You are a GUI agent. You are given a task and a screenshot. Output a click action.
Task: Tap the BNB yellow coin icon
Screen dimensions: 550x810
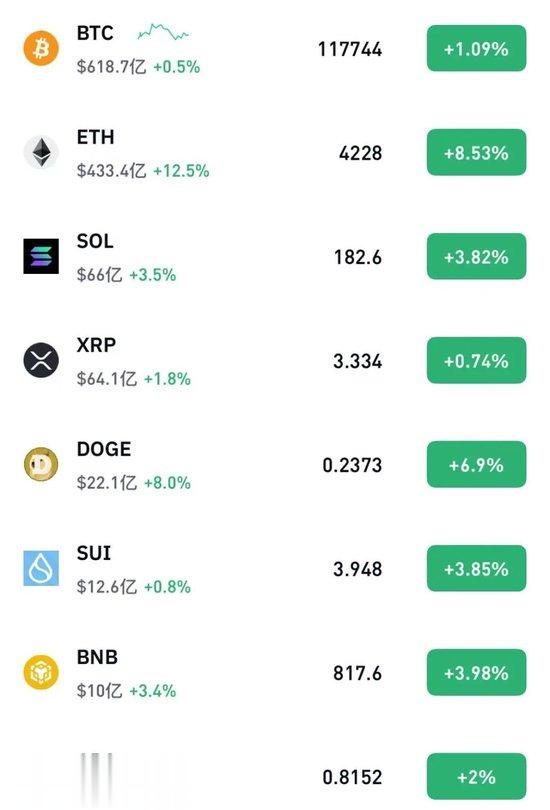[x=41, y=672]
